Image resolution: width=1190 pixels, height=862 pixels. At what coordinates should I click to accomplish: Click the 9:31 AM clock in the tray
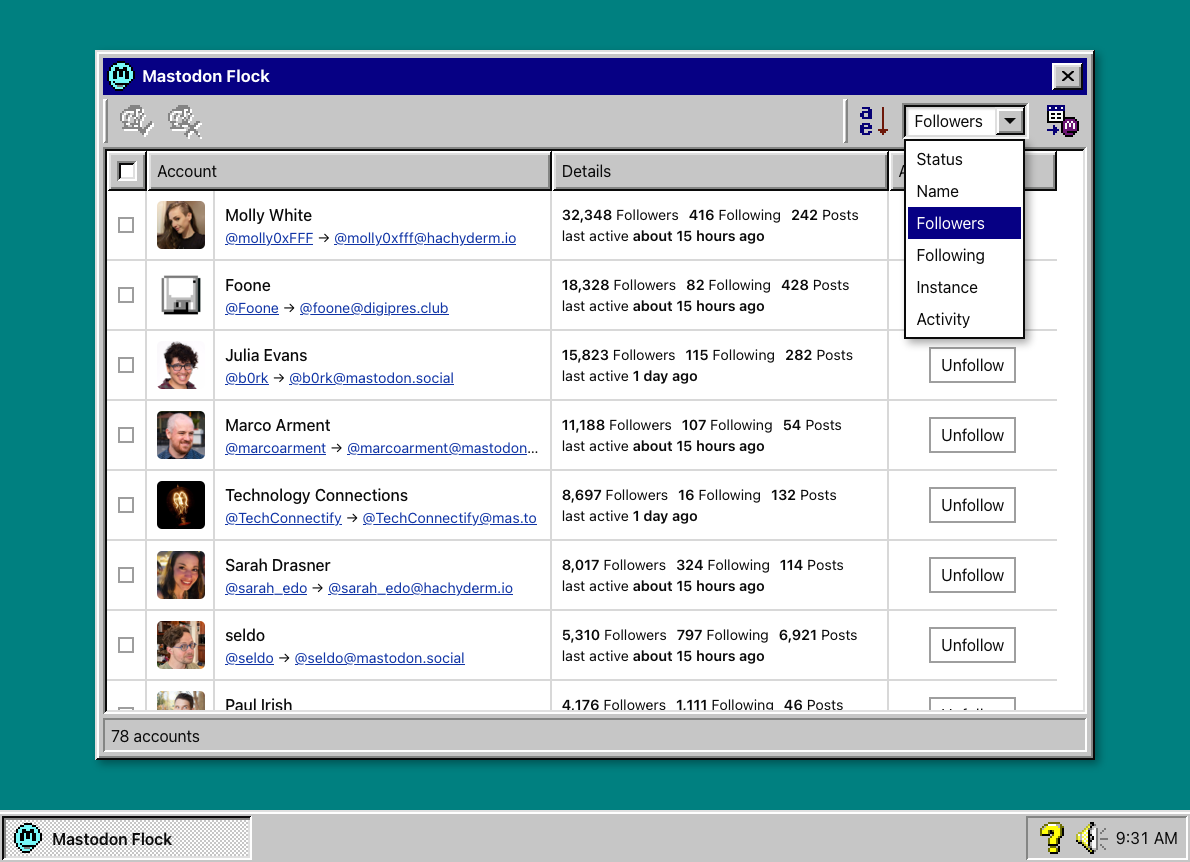(1146, 838)
